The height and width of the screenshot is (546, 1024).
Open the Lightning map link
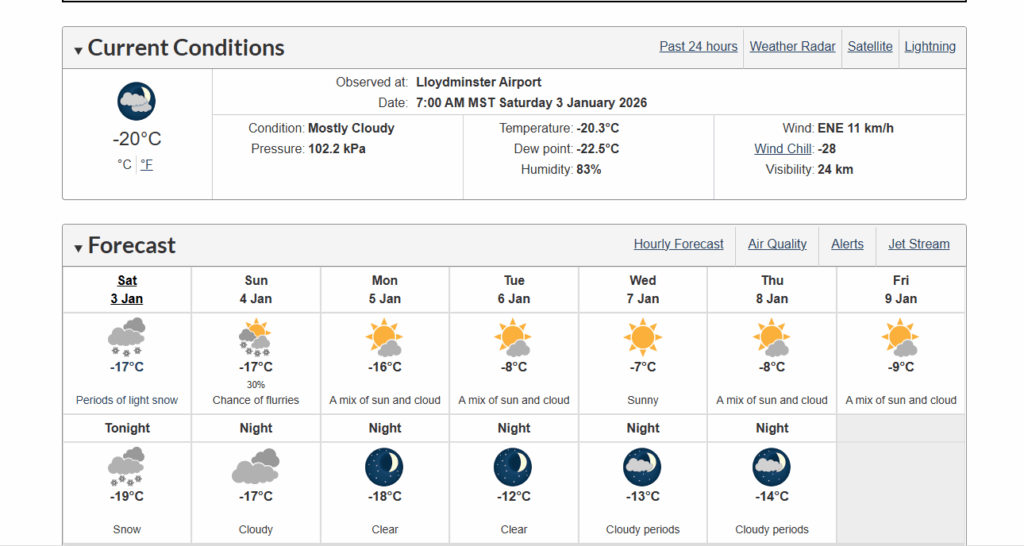[930, 46]
